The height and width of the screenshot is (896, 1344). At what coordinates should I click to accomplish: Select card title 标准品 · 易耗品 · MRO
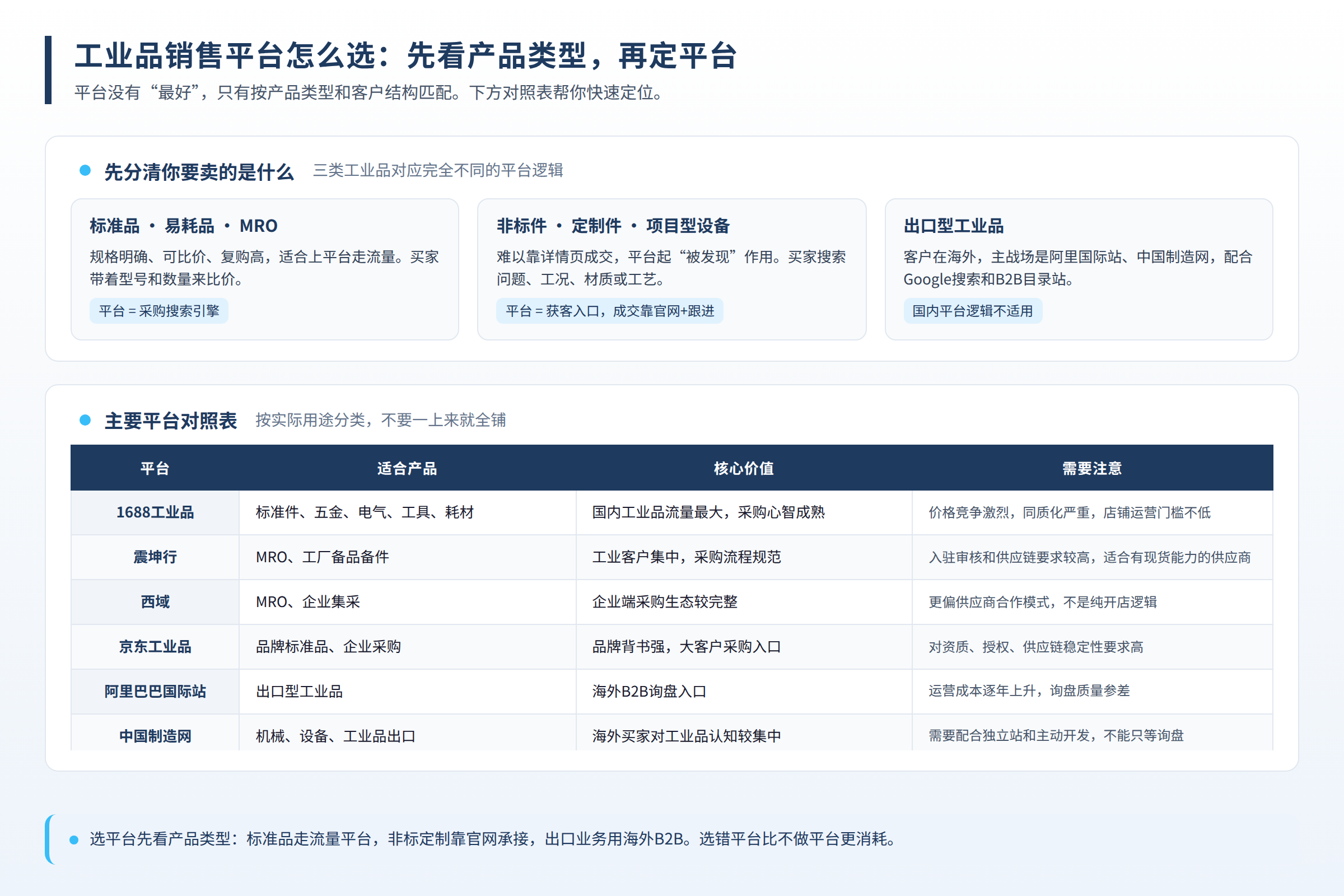point(184,226)
